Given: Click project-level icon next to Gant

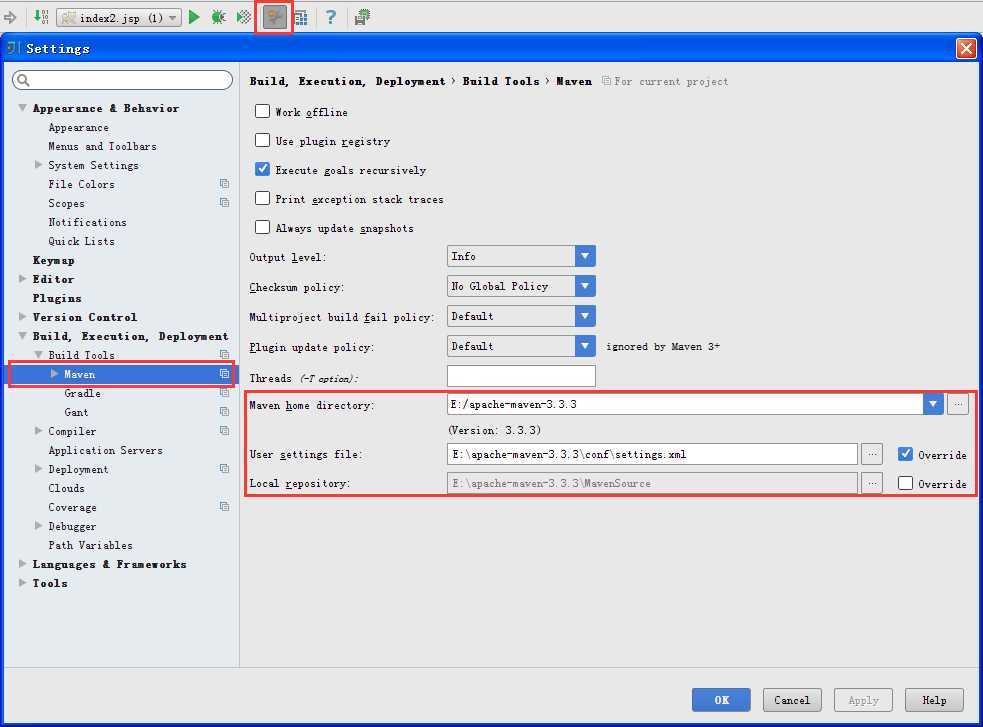Looking at the screenshot, I should click(x=224, y=412).
